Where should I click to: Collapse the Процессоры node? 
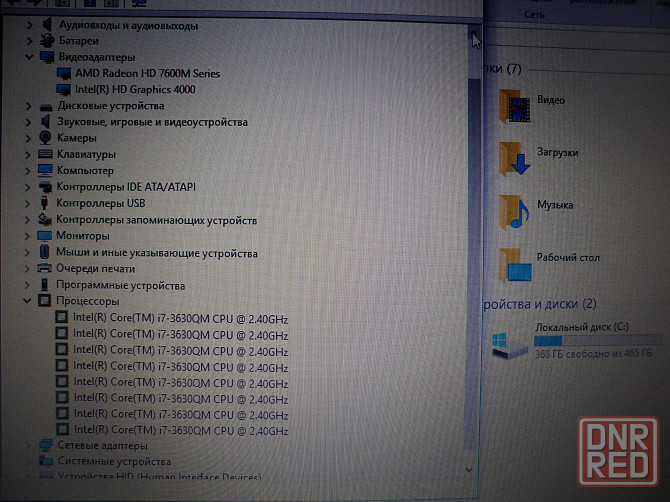[27, 301]
